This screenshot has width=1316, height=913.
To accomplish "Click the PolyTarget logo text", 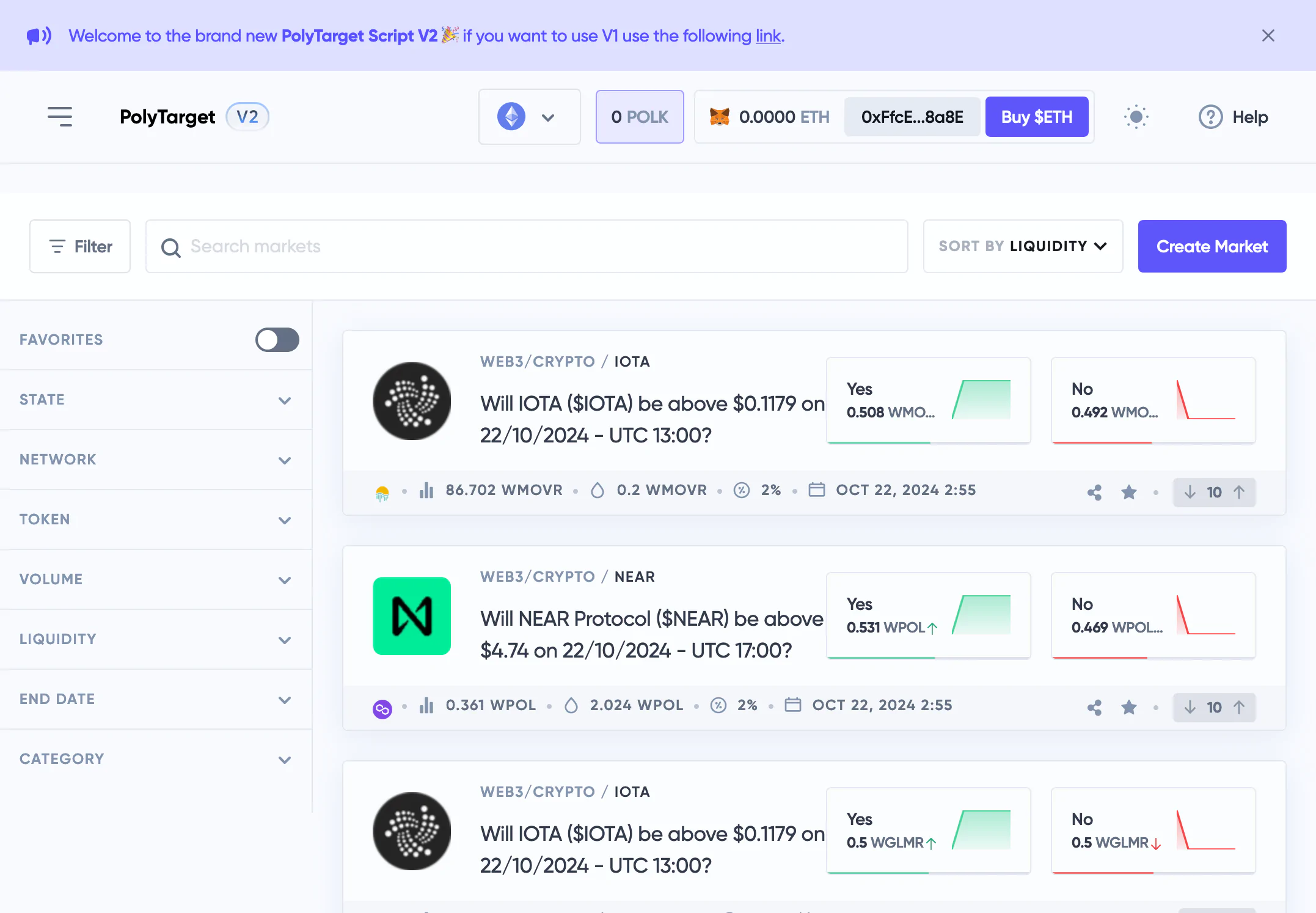I will point(167,117).
